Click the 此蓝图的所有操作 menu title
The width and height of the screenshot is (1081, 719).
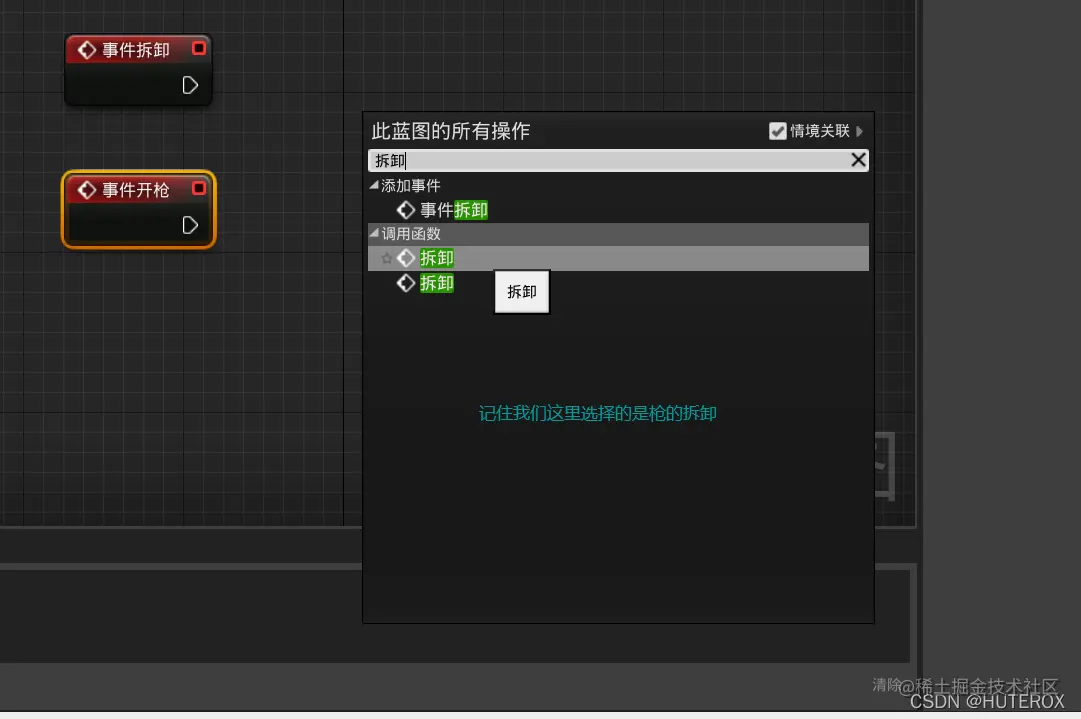click(450, 131)
